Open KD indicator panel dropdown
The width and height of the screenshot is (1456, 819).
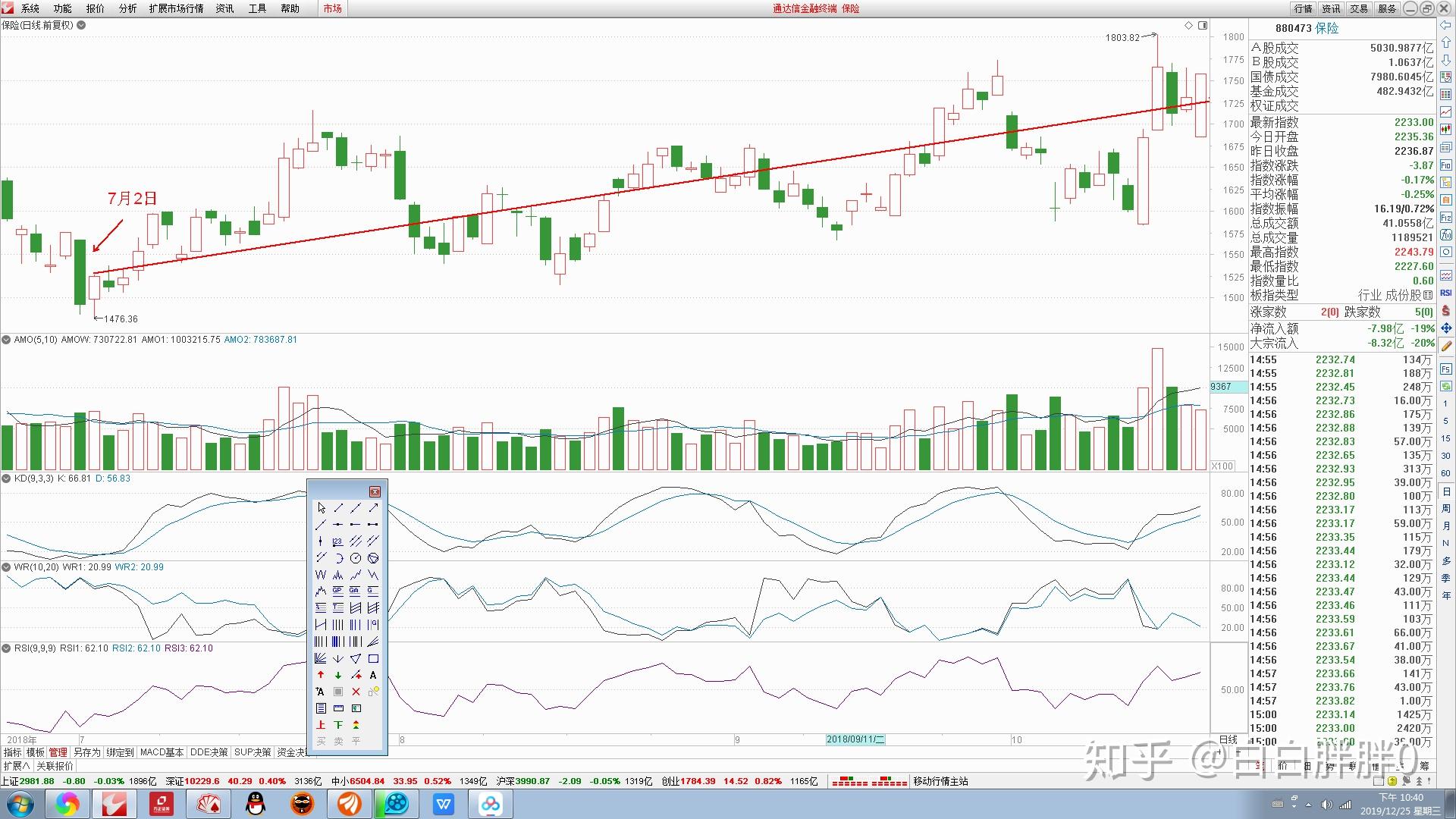[6, 479]
